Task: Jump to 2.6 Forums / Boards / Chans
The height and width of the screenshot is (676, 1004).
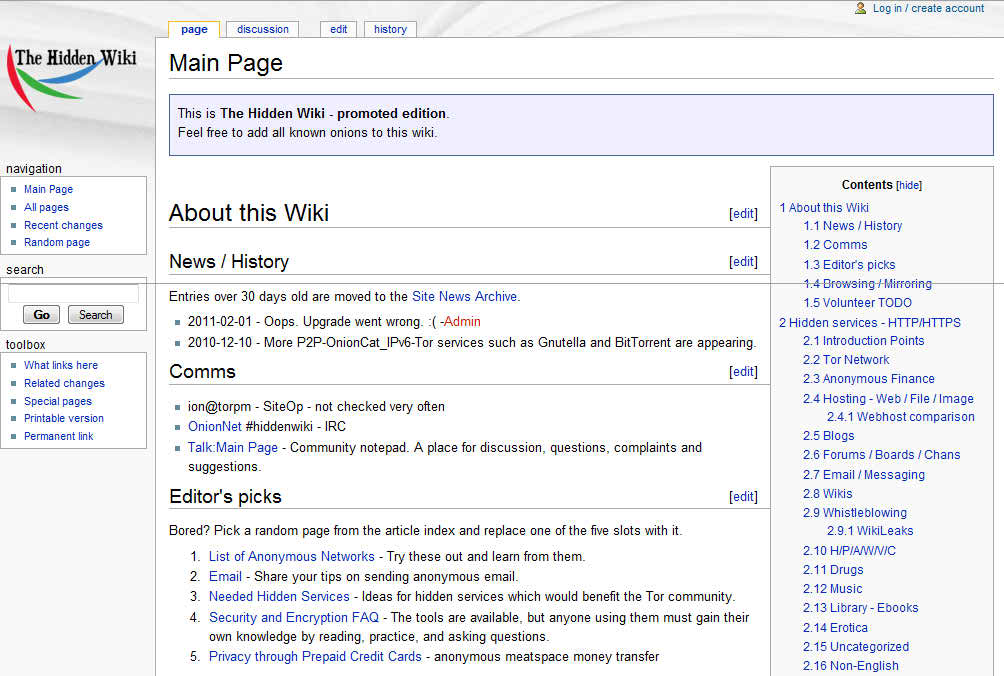Action: click(882, 455)
